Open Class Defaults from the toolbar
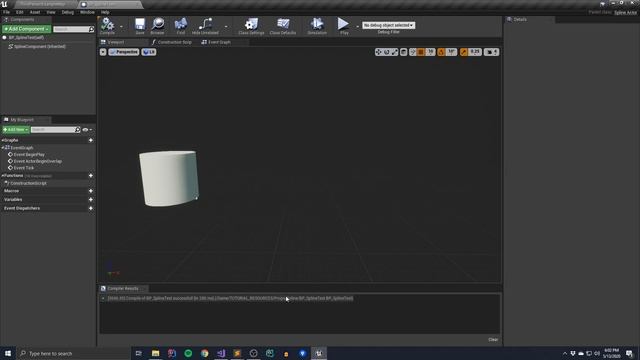 (283, 25)
